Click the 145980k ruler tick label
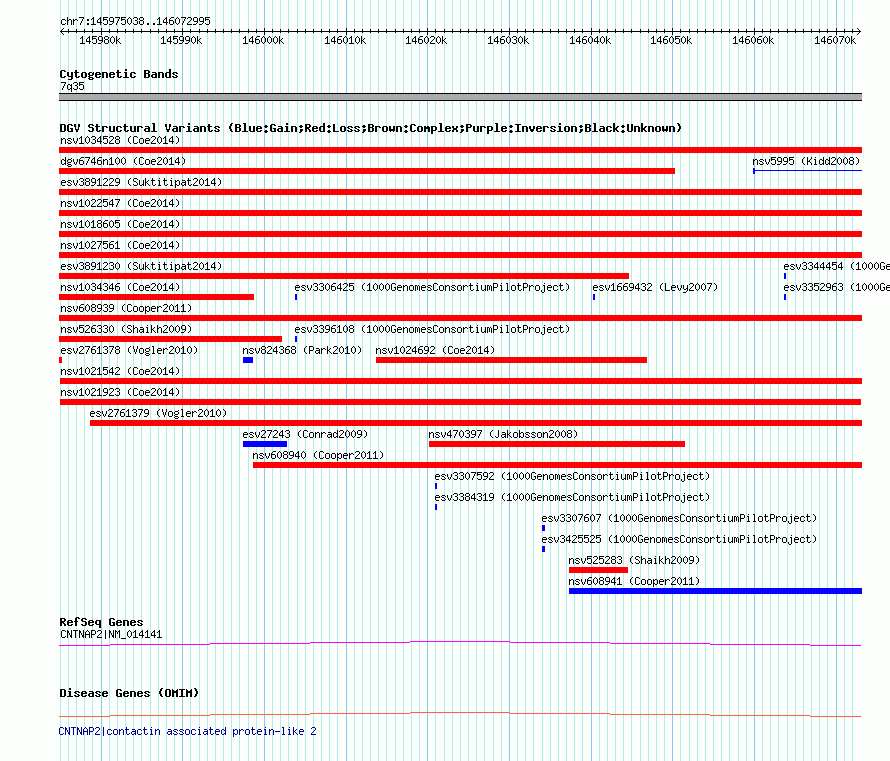Image resolution: width=890 pixels, height=761 pixels. point(100,40)
